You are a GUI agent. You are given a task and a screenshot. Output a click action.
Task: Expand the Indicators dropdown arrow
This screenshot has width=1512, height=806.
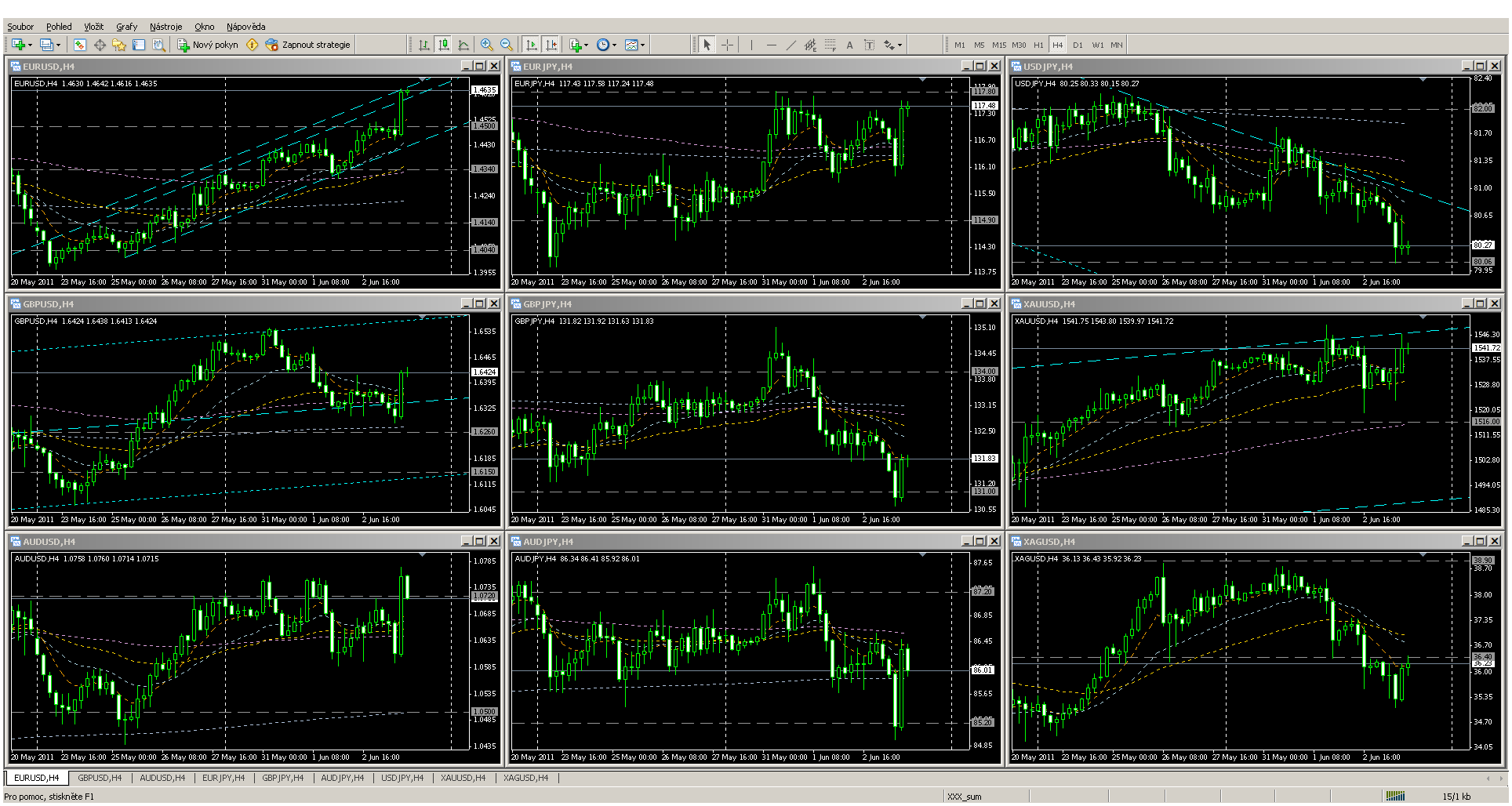587,45
